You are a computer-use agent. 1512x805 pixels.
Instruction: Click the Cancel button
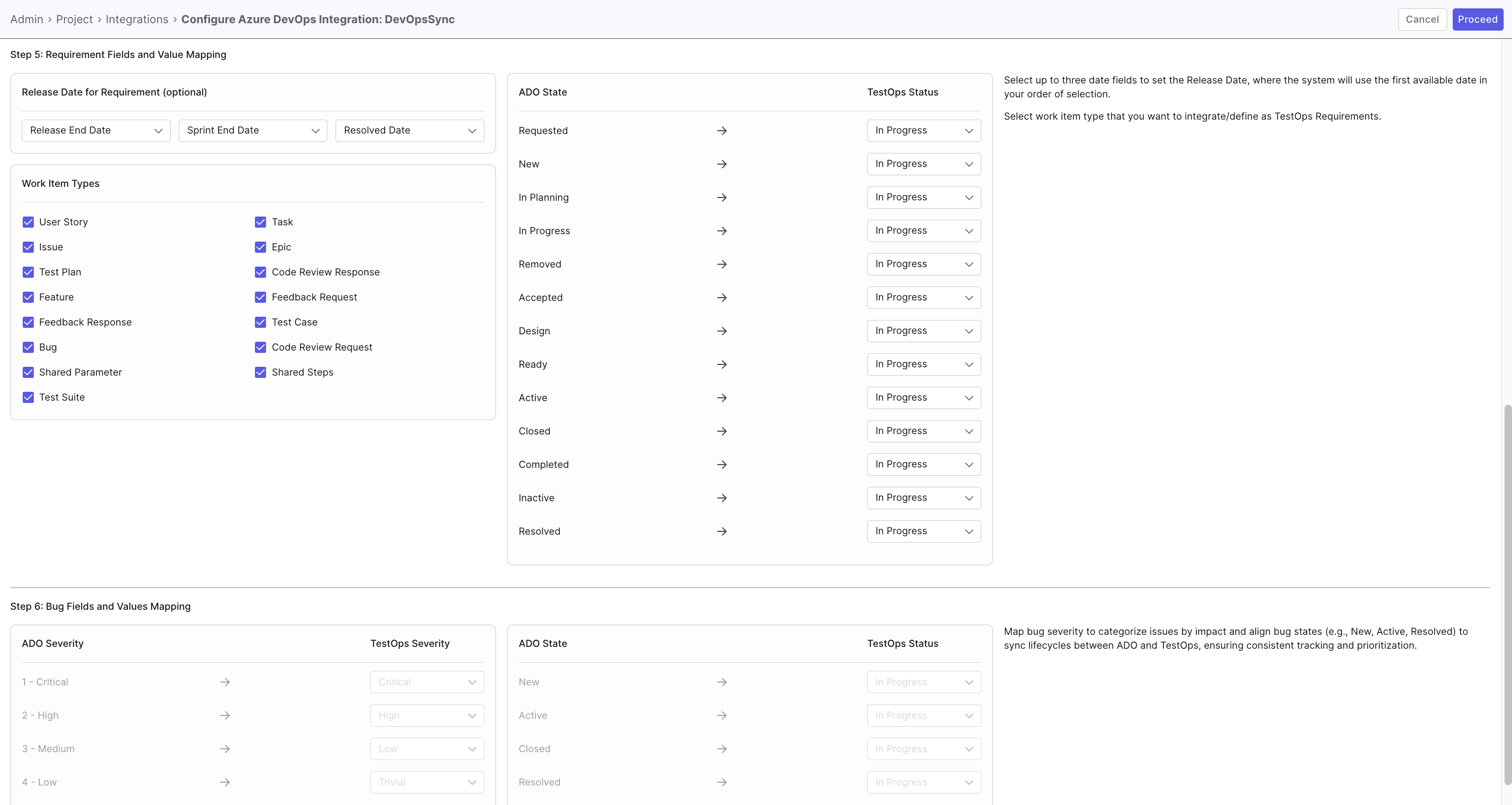click(x=1422, y=19)
